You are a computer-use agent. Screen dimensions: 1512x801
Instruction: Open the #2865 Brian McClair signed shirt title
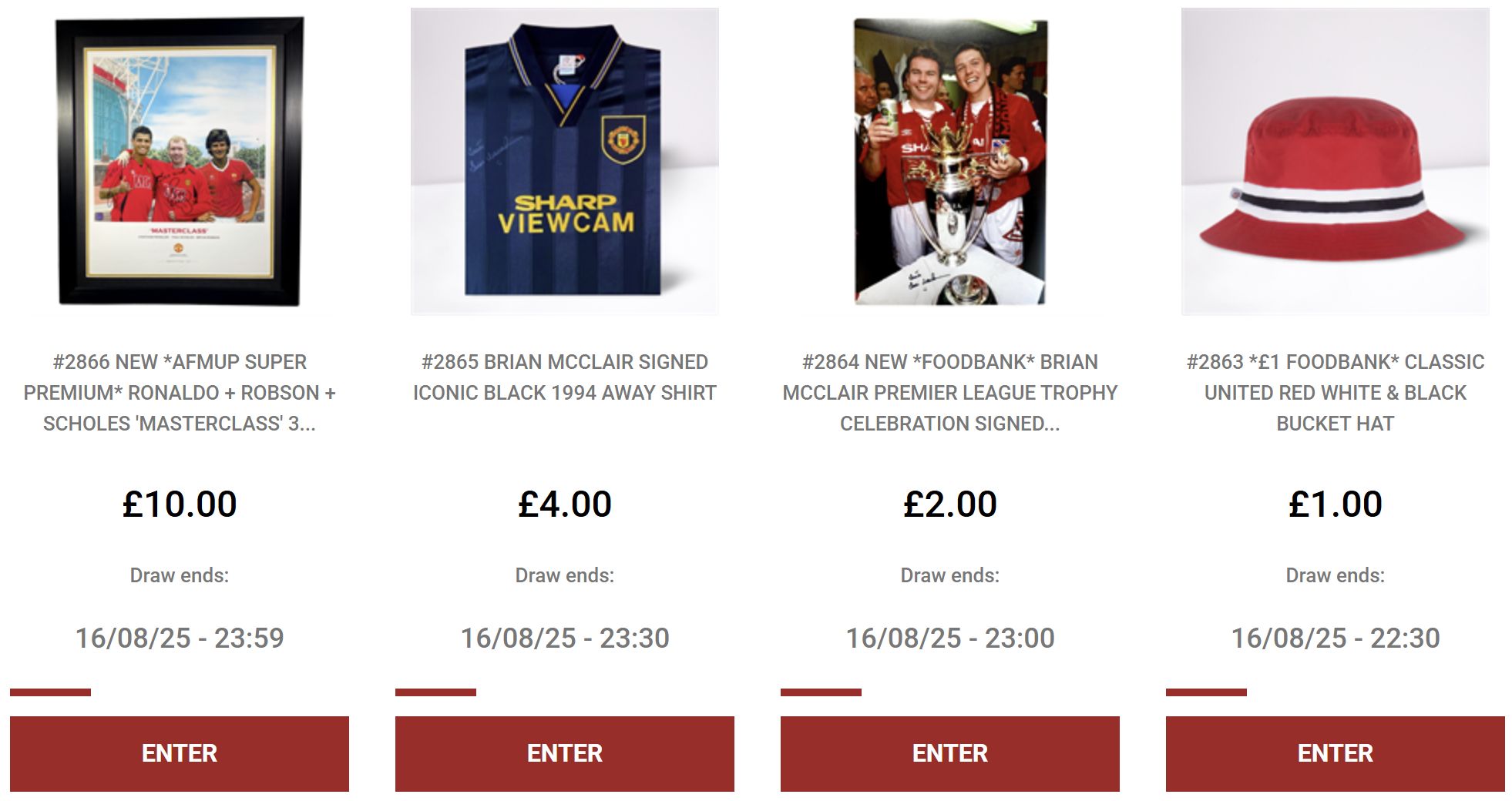pos(565,377)
